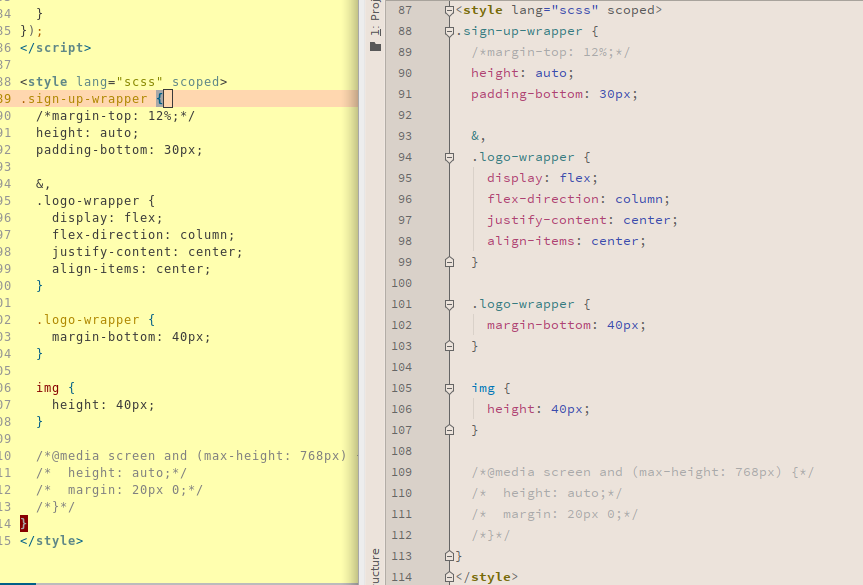Click line number 92 in the right gutter
Screen dimensions: 863x585
click(x=405, y=115)
